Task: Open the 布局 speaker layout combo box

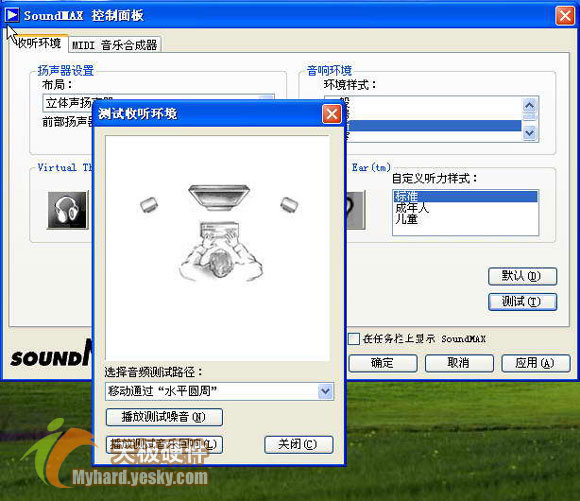Action: (158, 102)
